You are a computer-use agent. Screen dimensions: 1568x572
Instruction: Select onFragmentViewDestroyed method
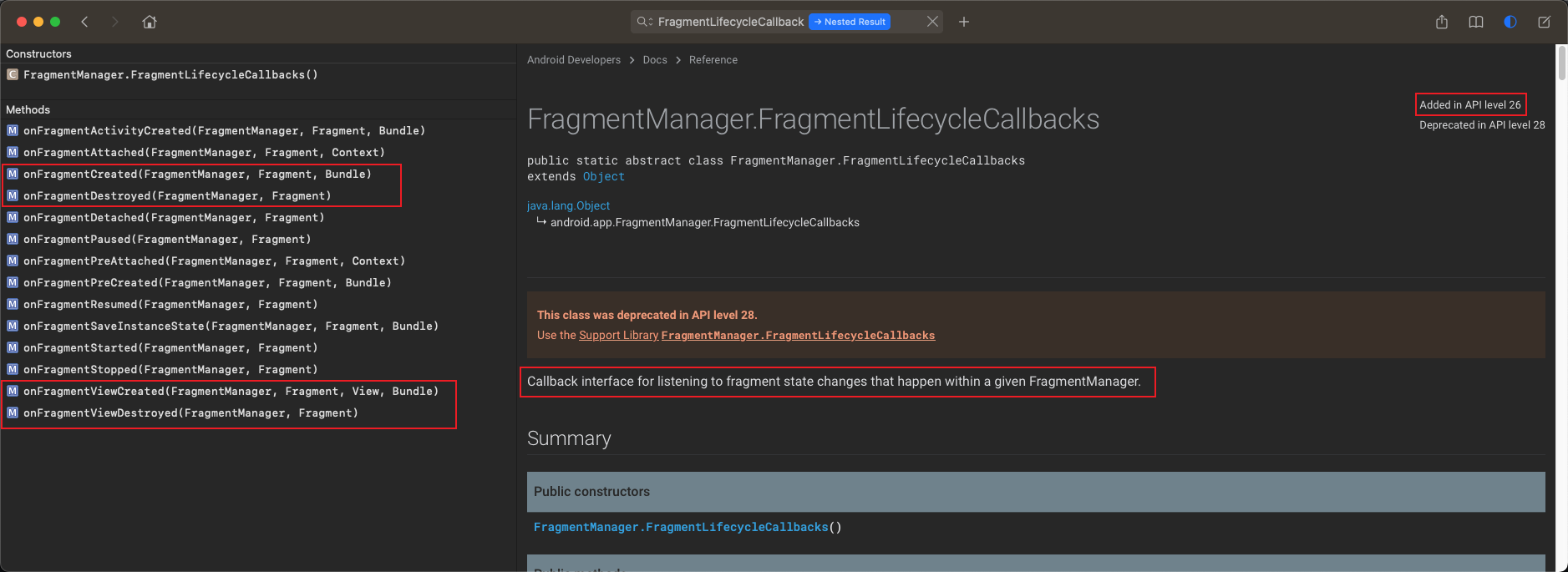[258, 413]
